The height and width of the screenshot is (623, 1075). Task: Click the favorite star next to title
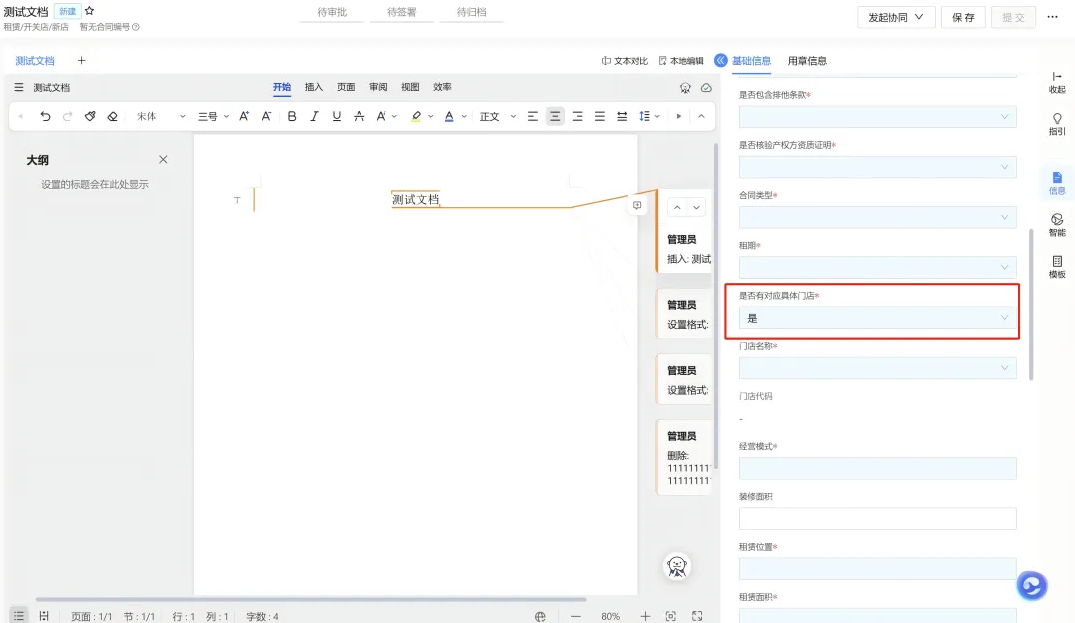[x=89, y=11]
